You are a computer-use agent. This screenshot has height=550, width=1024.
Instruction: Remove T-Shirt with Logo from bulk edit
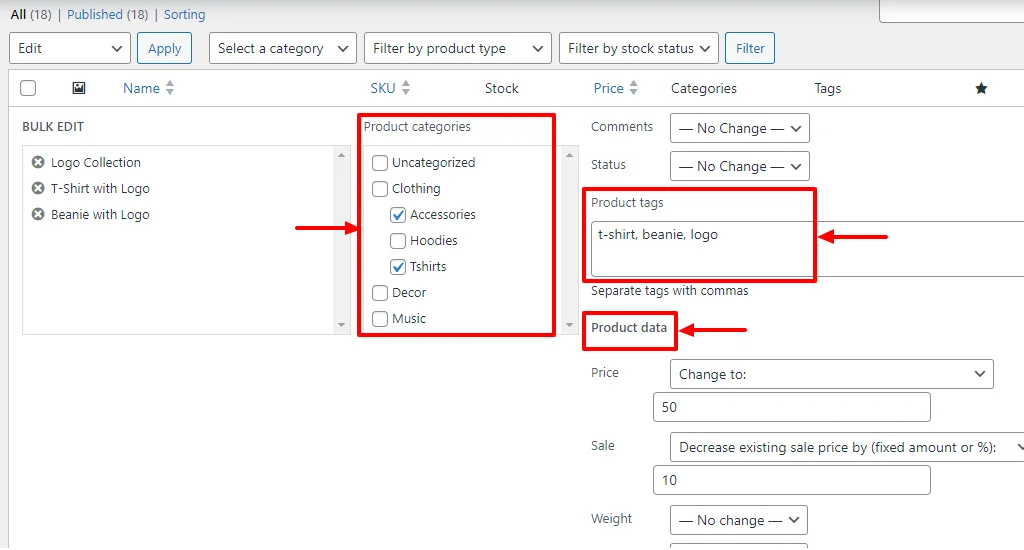[38, 188]
